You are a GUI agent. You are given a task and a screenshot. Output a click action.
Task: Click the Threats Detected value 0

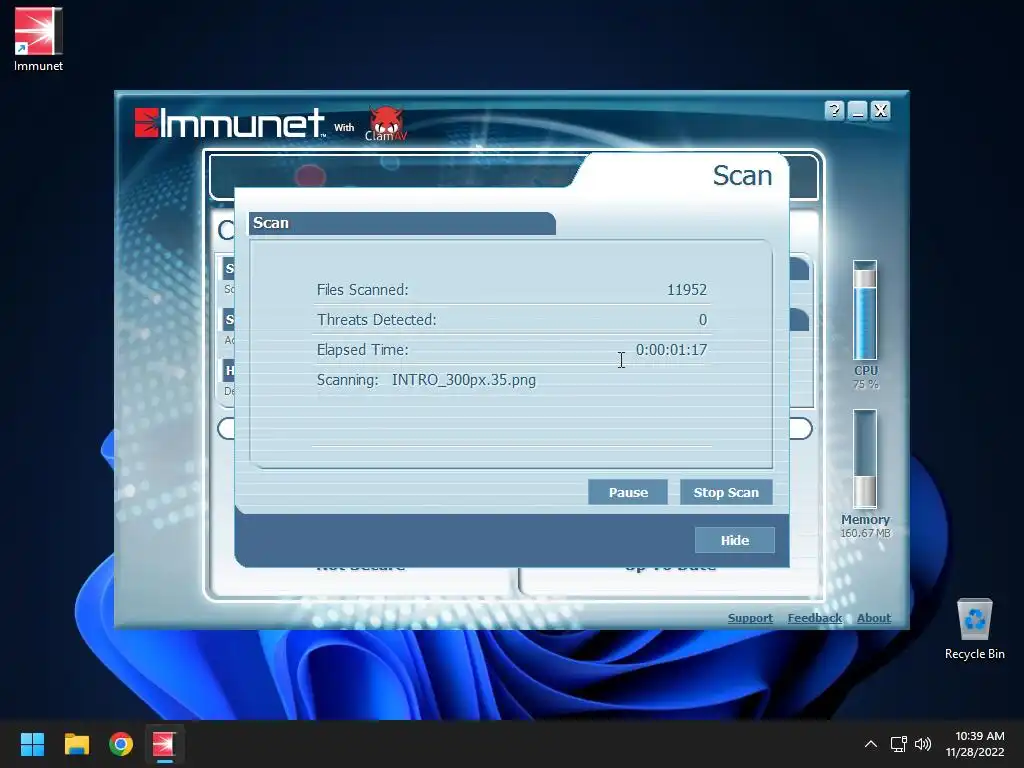[703, 320]
